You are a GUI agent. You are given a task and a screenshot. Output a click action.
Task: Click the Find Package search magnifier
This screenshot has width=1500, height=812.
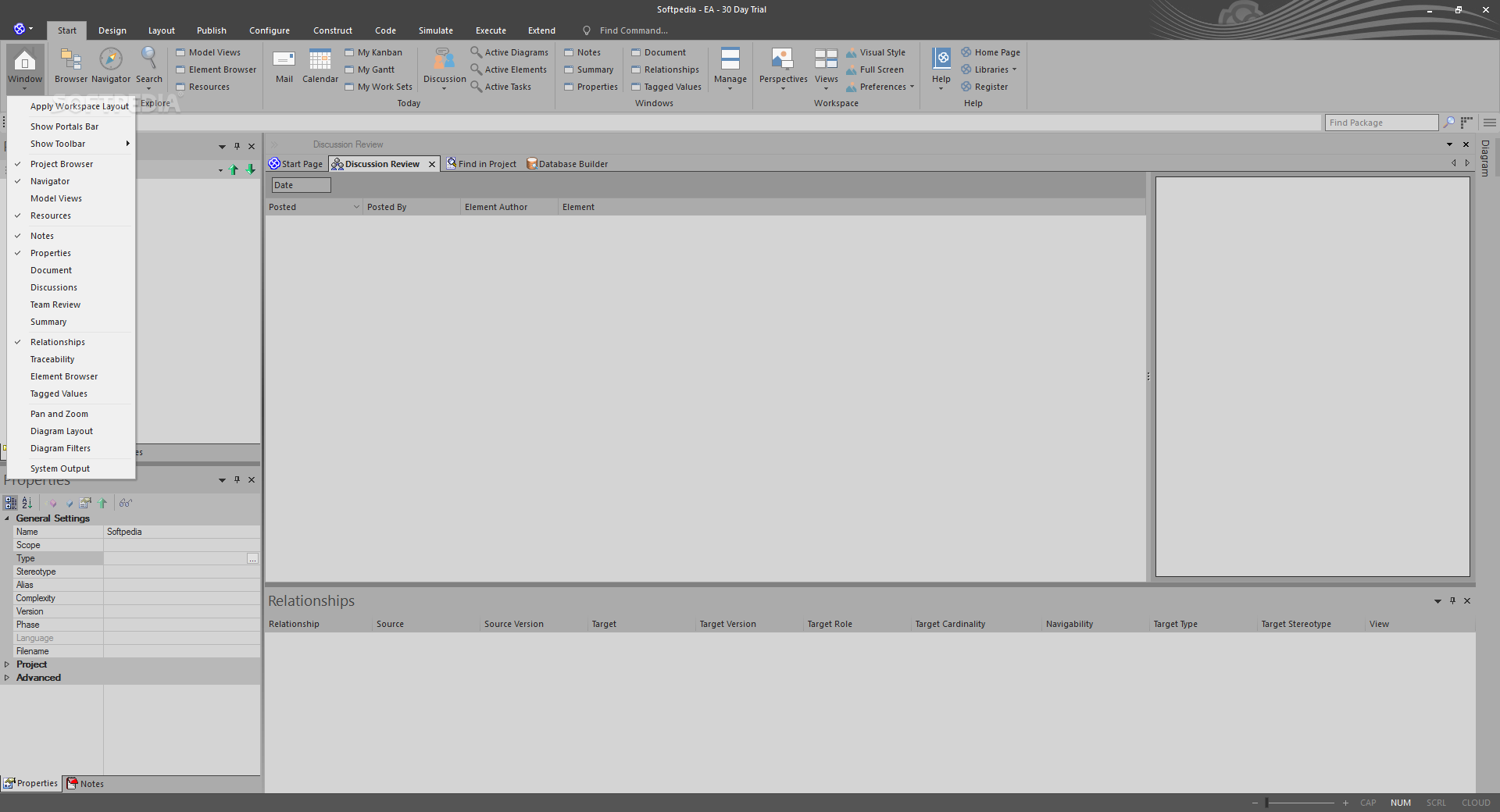tap(1449, 123)
